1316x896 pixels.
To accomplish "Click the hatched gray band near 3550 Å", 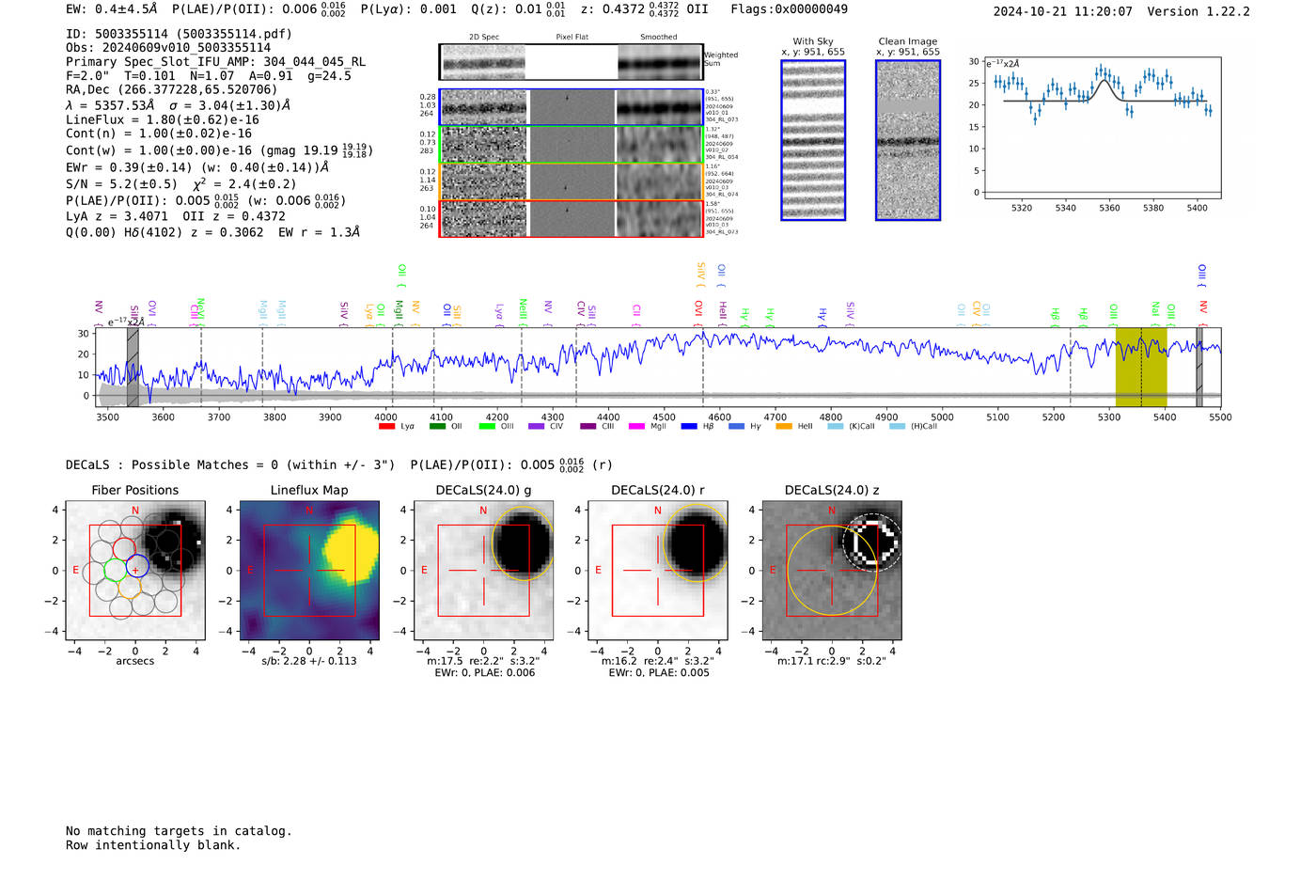I will point(133,368).
